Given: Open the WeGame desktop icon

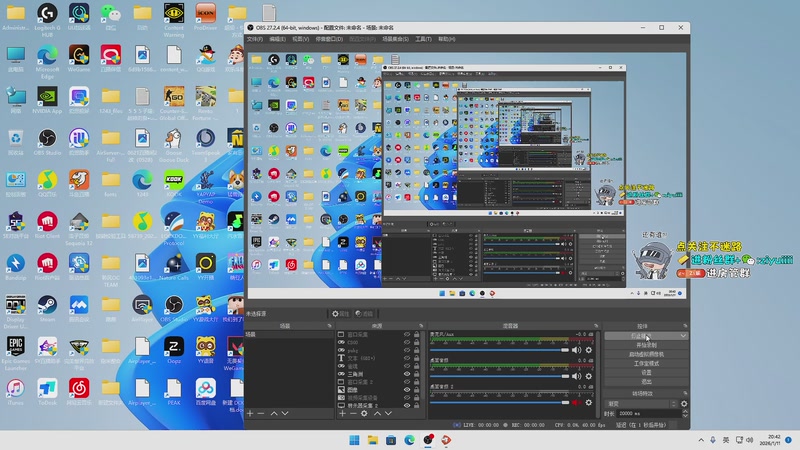Looking at the screenshot, I should 79,59.
